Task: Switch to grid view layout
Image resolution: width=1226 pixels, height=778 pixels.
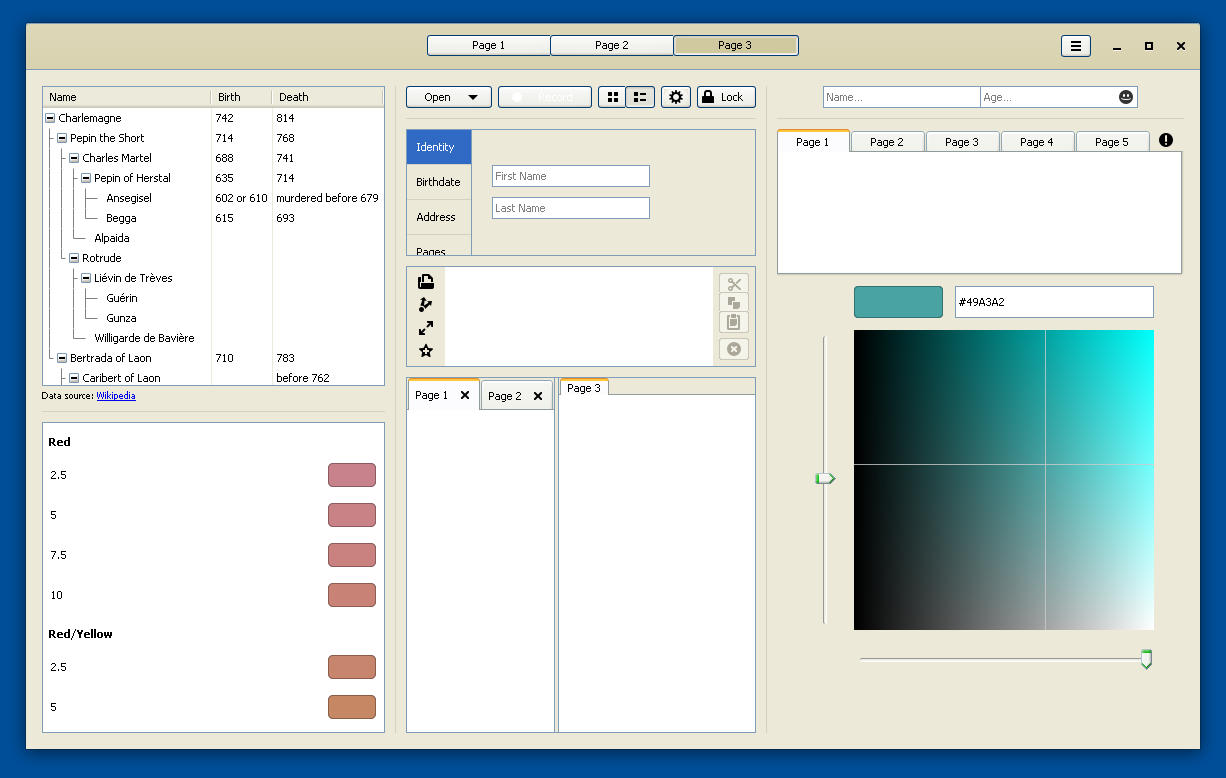Action: (x=612, y=97)
